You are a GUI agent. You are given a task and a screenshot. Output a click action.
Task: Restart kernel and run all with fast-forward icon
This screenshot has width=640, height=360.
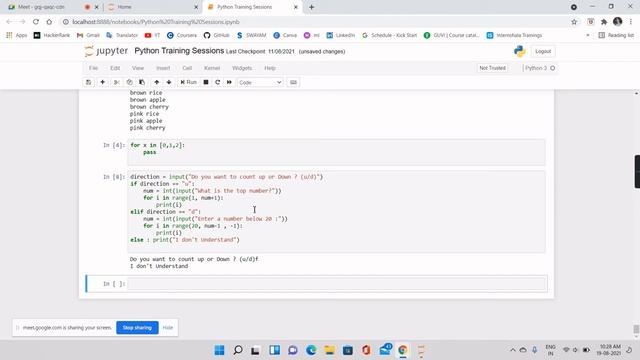[x=229, y=82]
